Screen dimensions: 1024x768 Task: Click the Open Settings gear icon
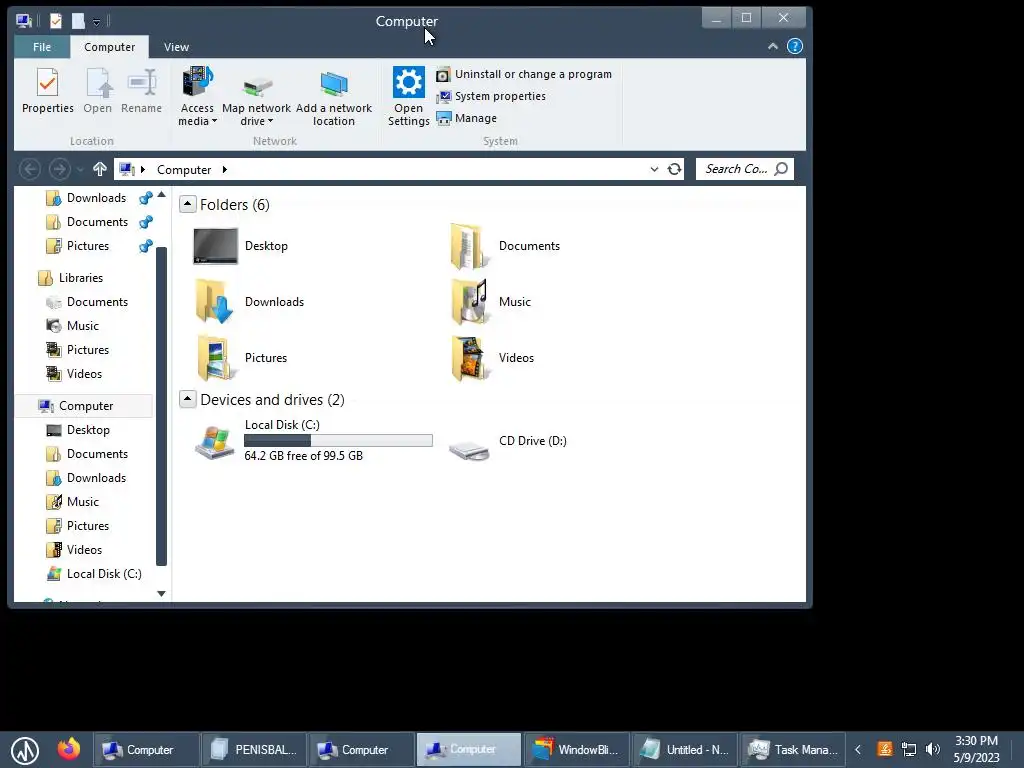(409, 82)
